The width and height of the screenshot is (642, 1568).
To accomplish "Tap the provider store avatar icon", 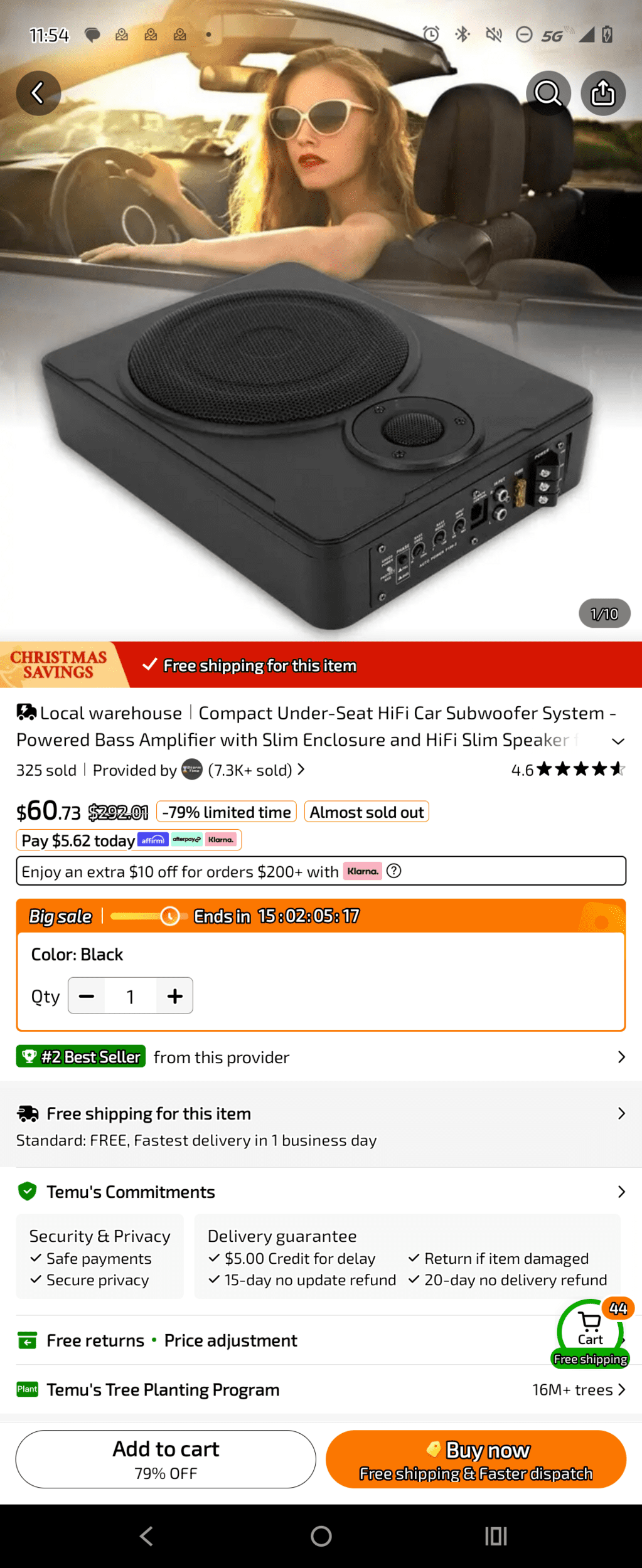I will pyautogui.click(x=192, y=770).
